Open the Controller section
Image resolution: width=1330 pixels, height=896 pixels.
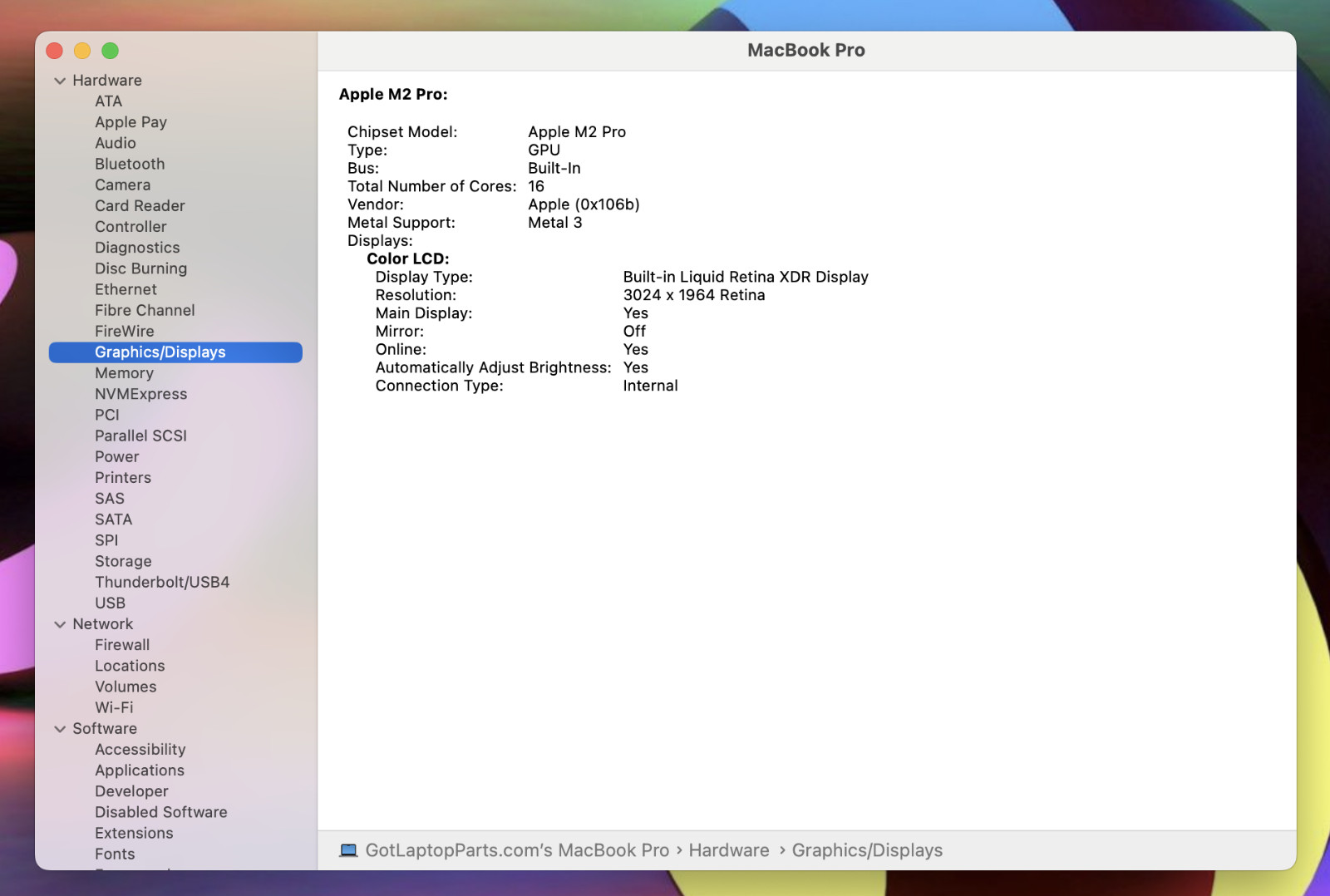coord(131,226)
